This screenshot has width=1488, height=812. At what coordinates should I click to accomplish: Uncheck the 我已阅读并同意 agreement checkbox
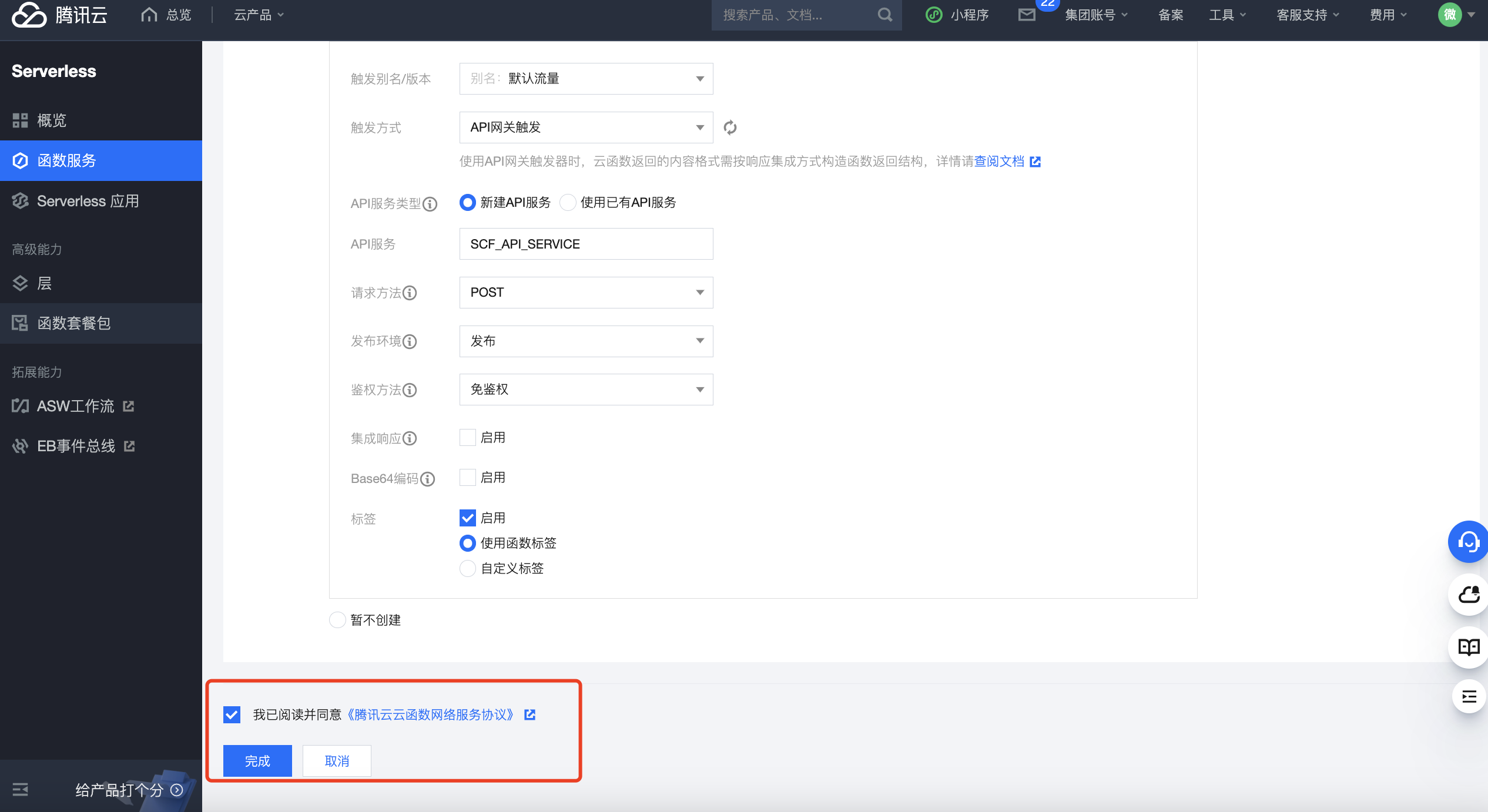point(232,714)
